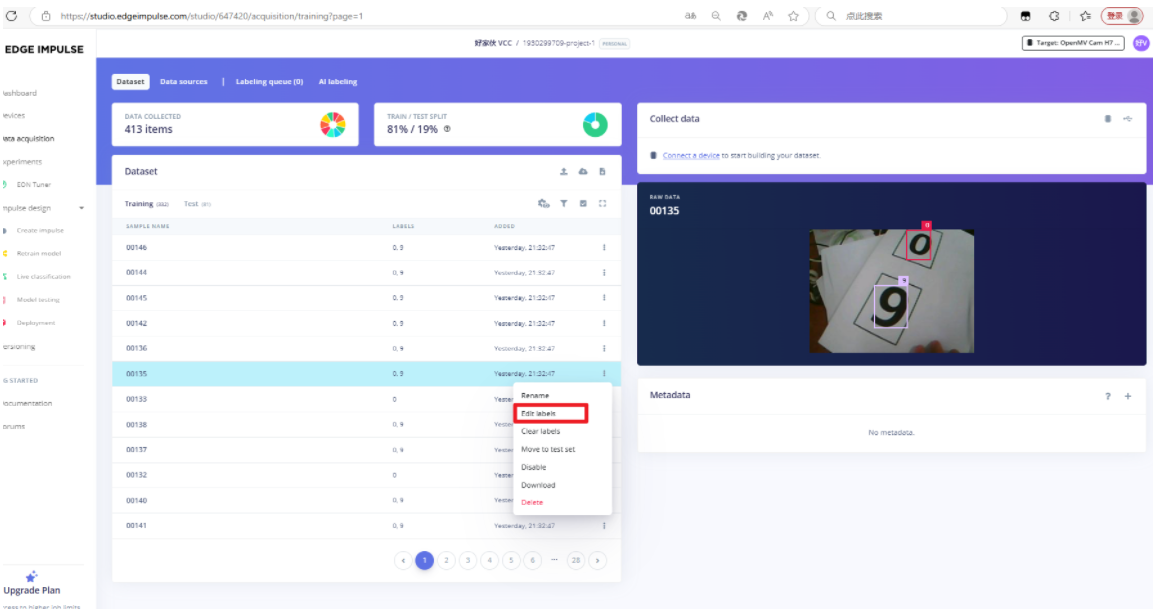Choose Disable in the context menu

tap(533, 467)
